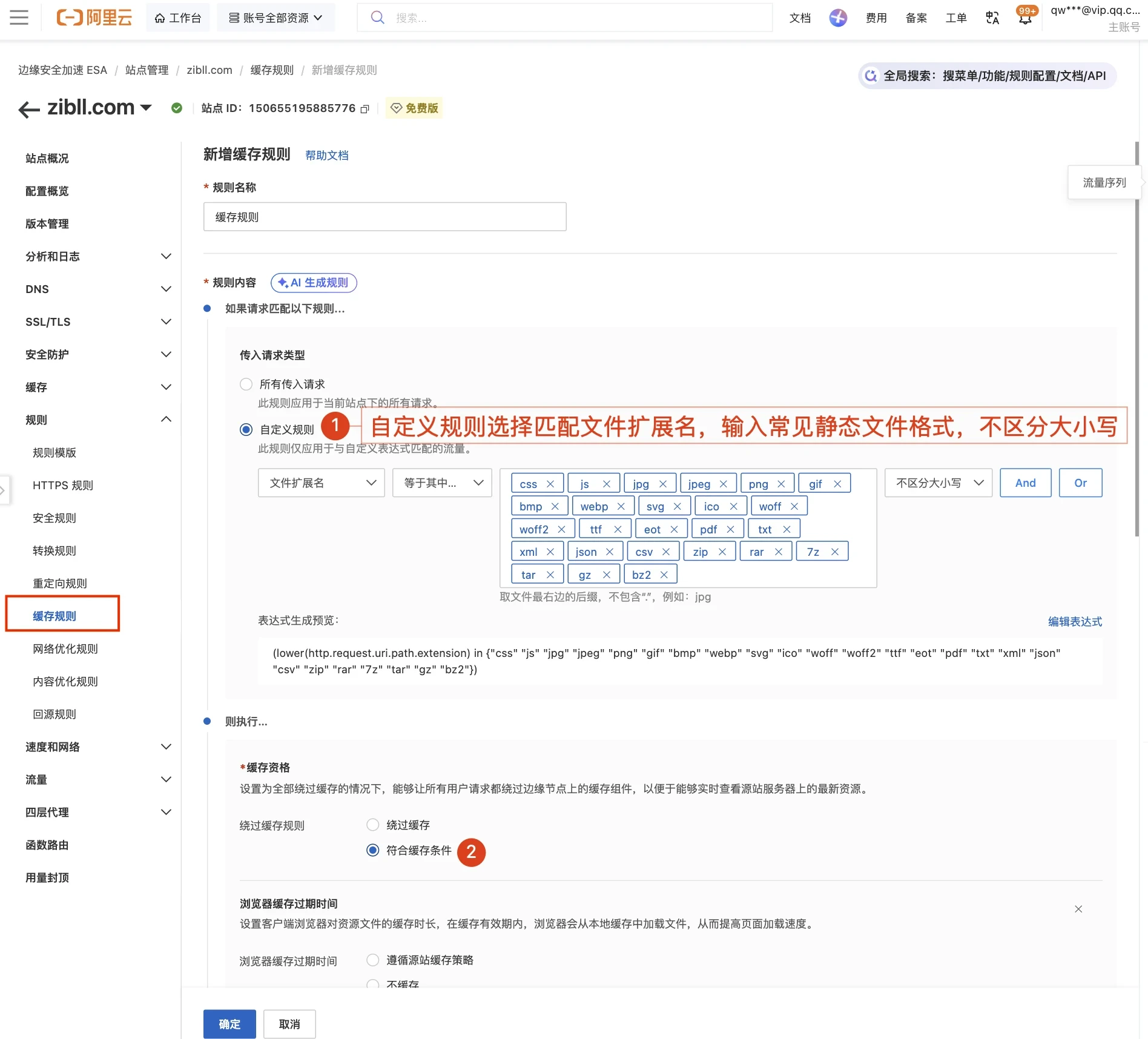Image resolution: width=1148 pixels, height=1039 pixels.
Task: Click the search magnifier in the search bar
Action: (x=377, y=18)
